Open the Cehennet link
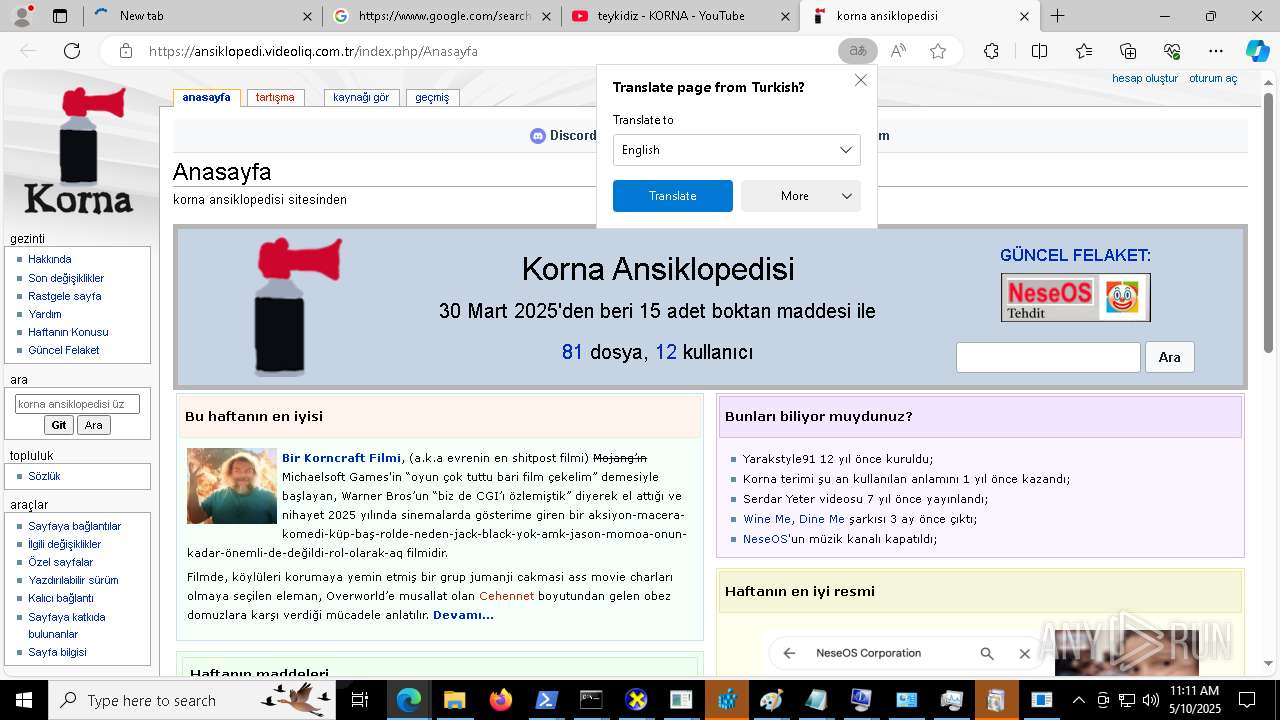 pos(506,596)
